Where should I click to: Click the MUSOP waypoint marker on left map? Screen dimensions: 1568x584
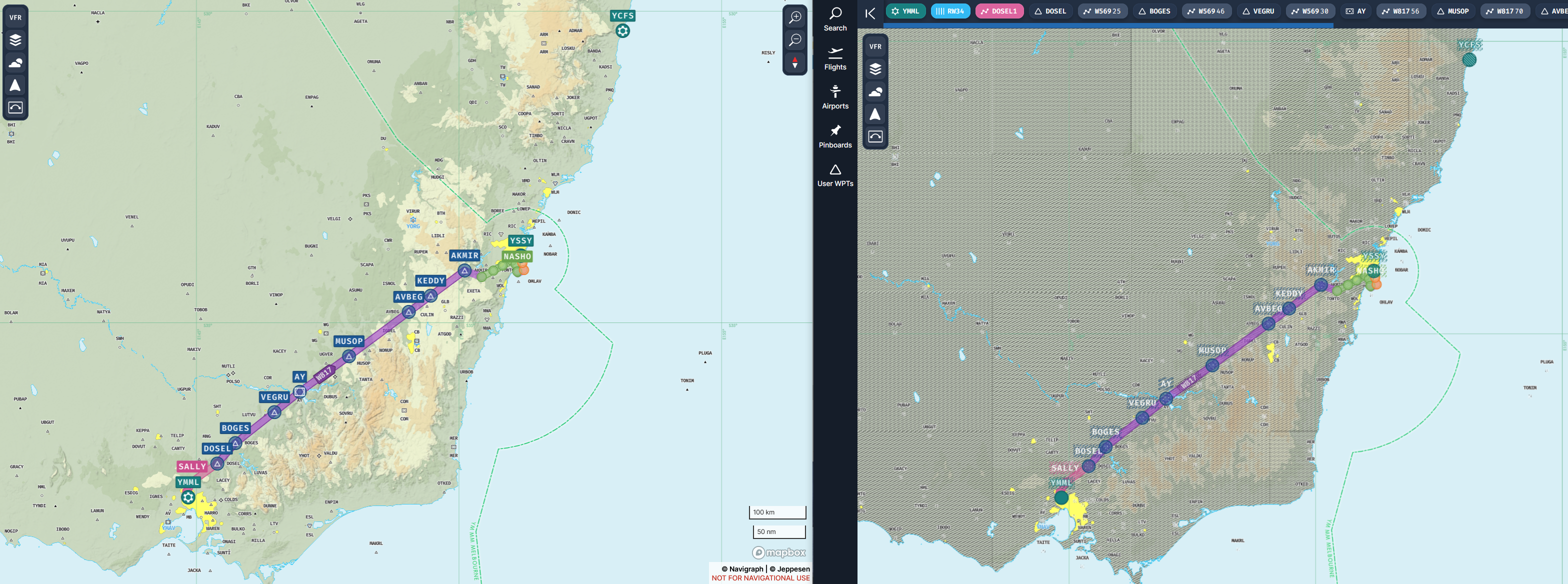tap(349, 356)
